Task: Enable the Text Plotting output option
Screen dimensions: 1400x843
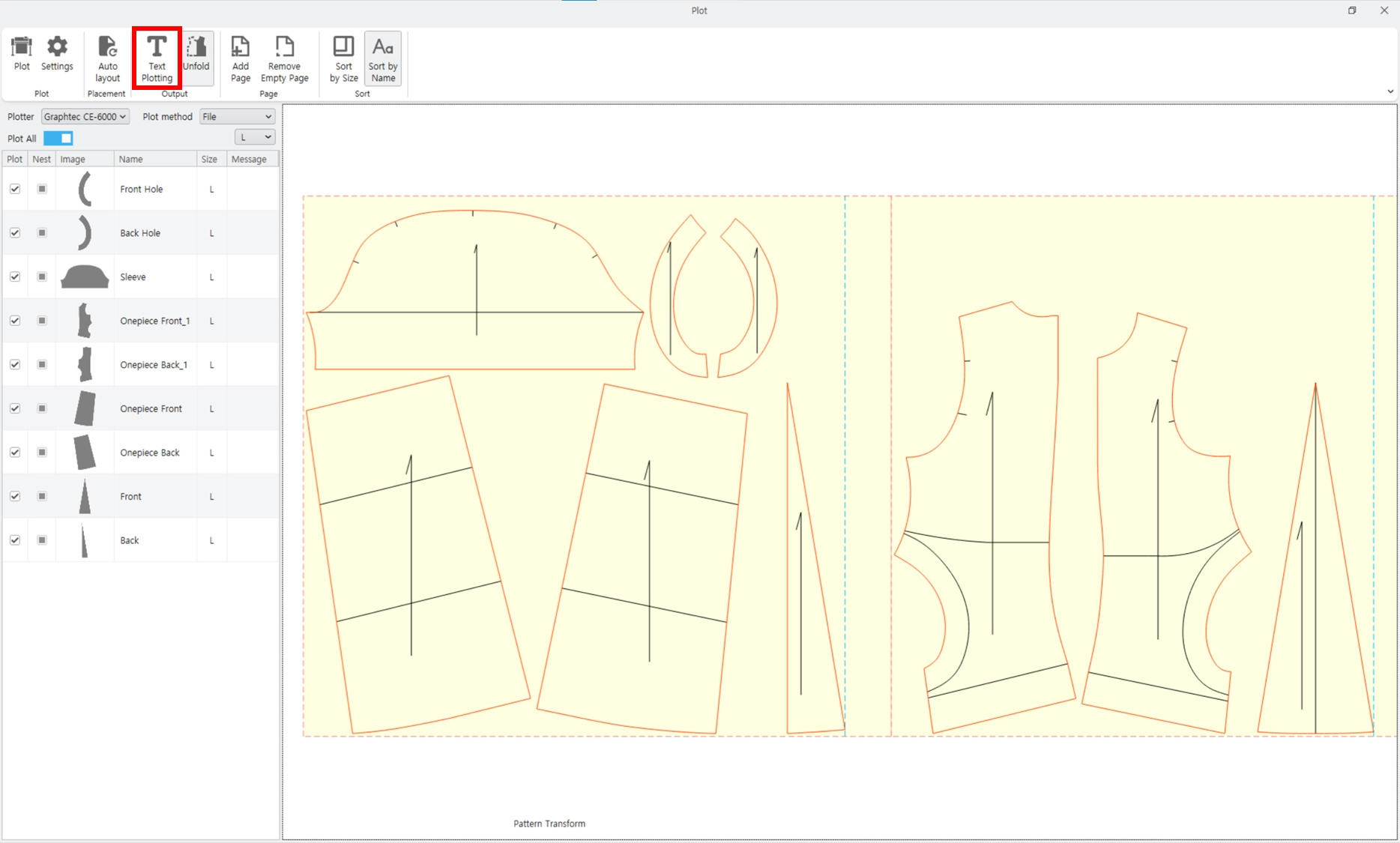Action: 157,58
